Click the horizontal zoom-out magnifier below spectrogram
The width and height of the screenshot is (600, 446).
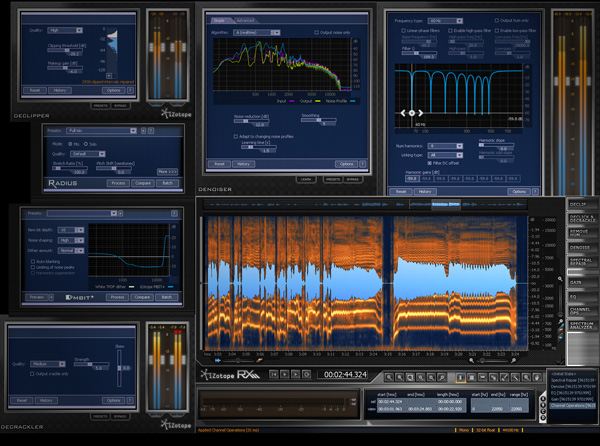pyautogui.click(x=471, y=360)
